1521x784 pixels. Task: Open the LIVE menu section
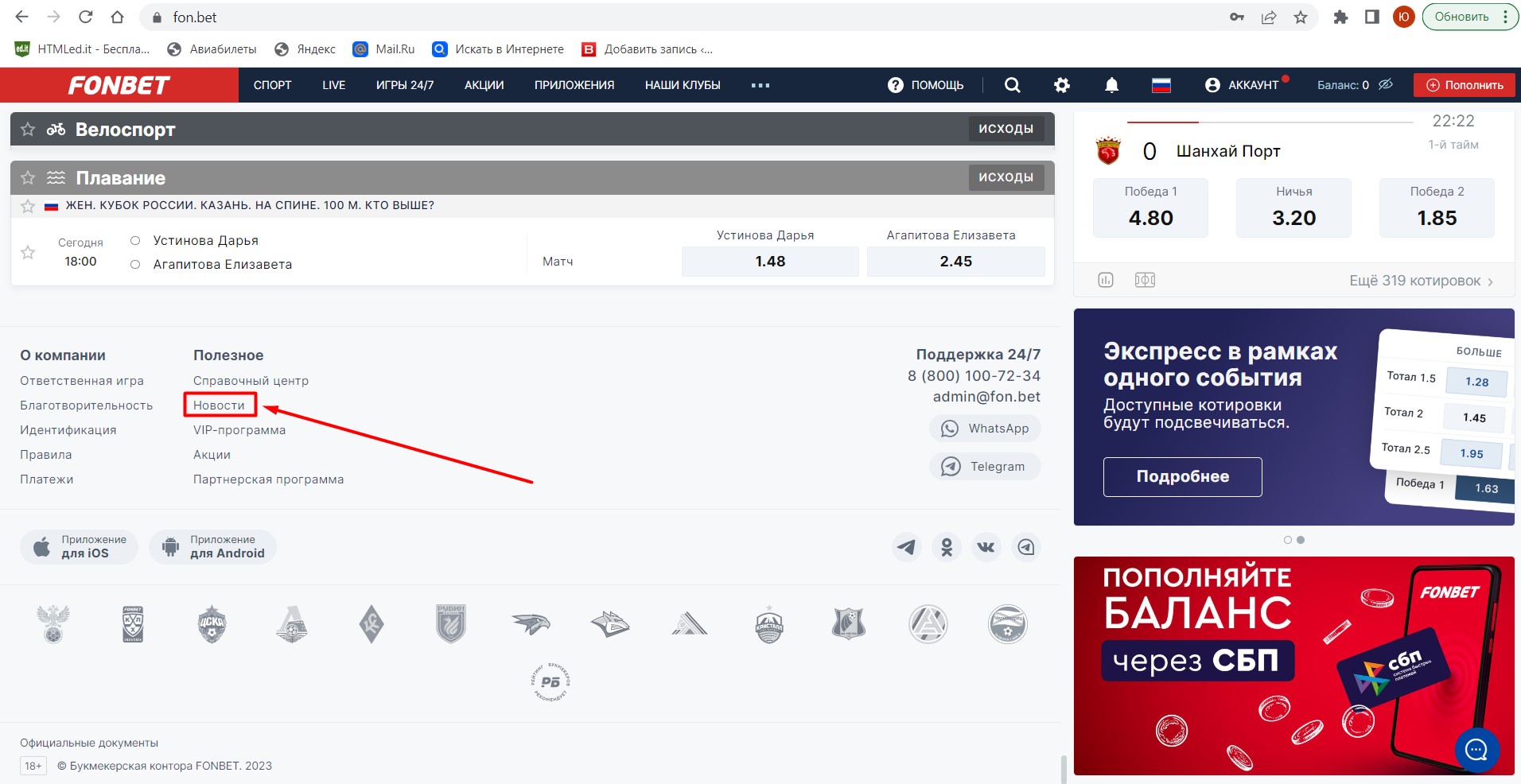333,85
